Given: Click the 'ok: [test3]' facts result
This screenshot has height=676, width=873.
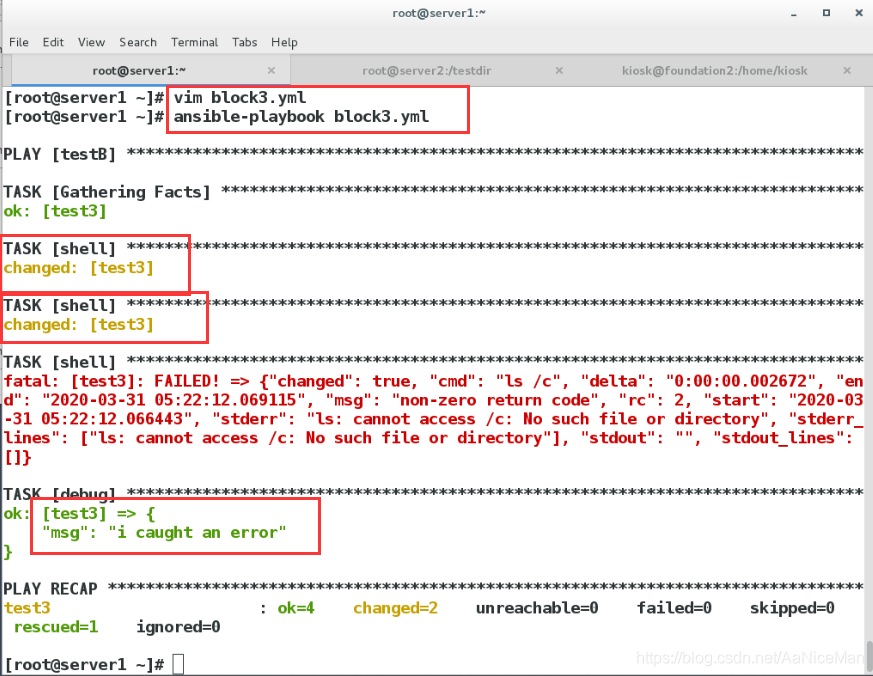Looking at the screenshot, I should 55,211.
